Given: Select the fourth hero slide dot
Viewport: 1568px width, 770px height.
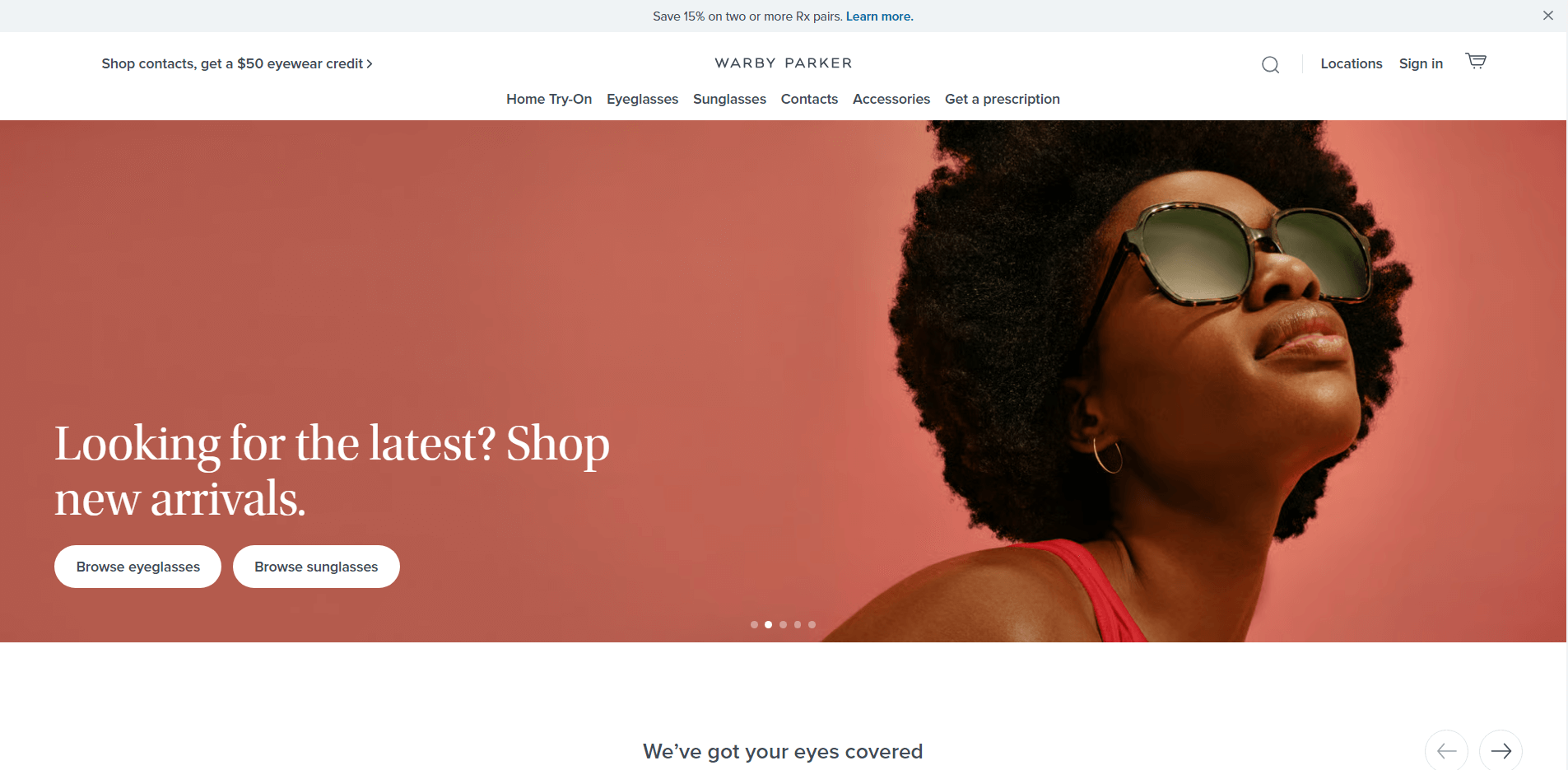Looking at the screenshot, I should tap(798, 624).
